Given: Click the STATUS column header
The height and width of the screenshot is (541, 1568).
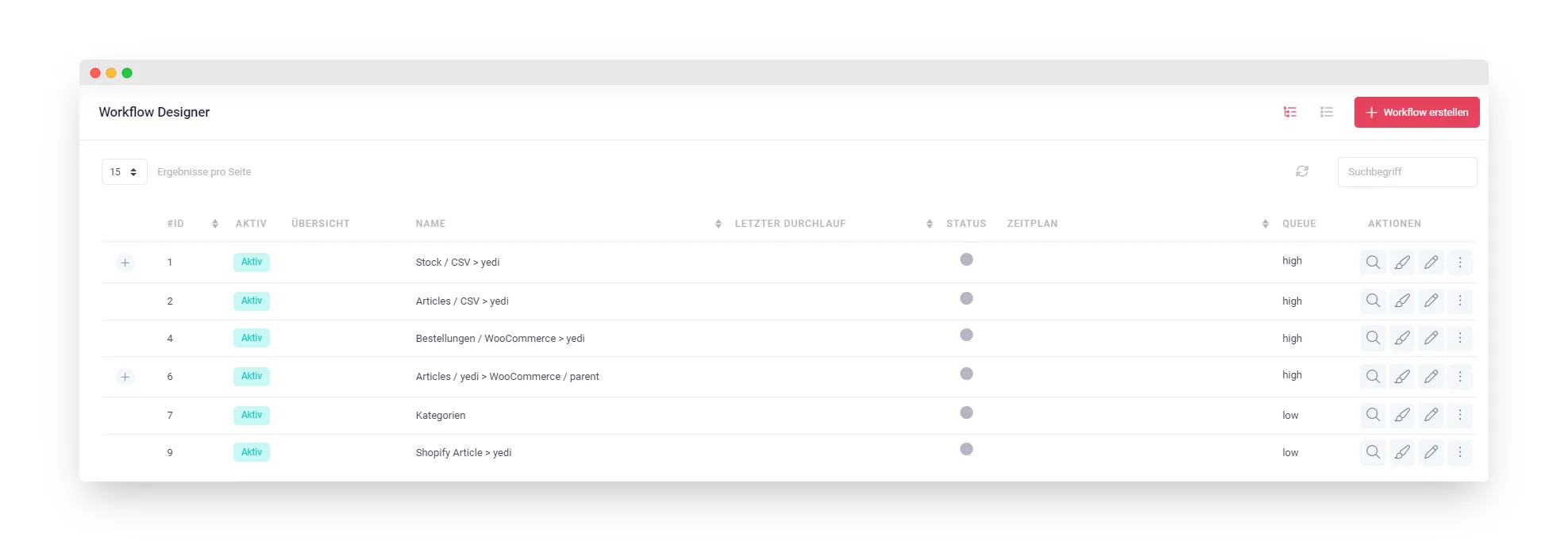Looking at the screenshot, I should 966,224.
